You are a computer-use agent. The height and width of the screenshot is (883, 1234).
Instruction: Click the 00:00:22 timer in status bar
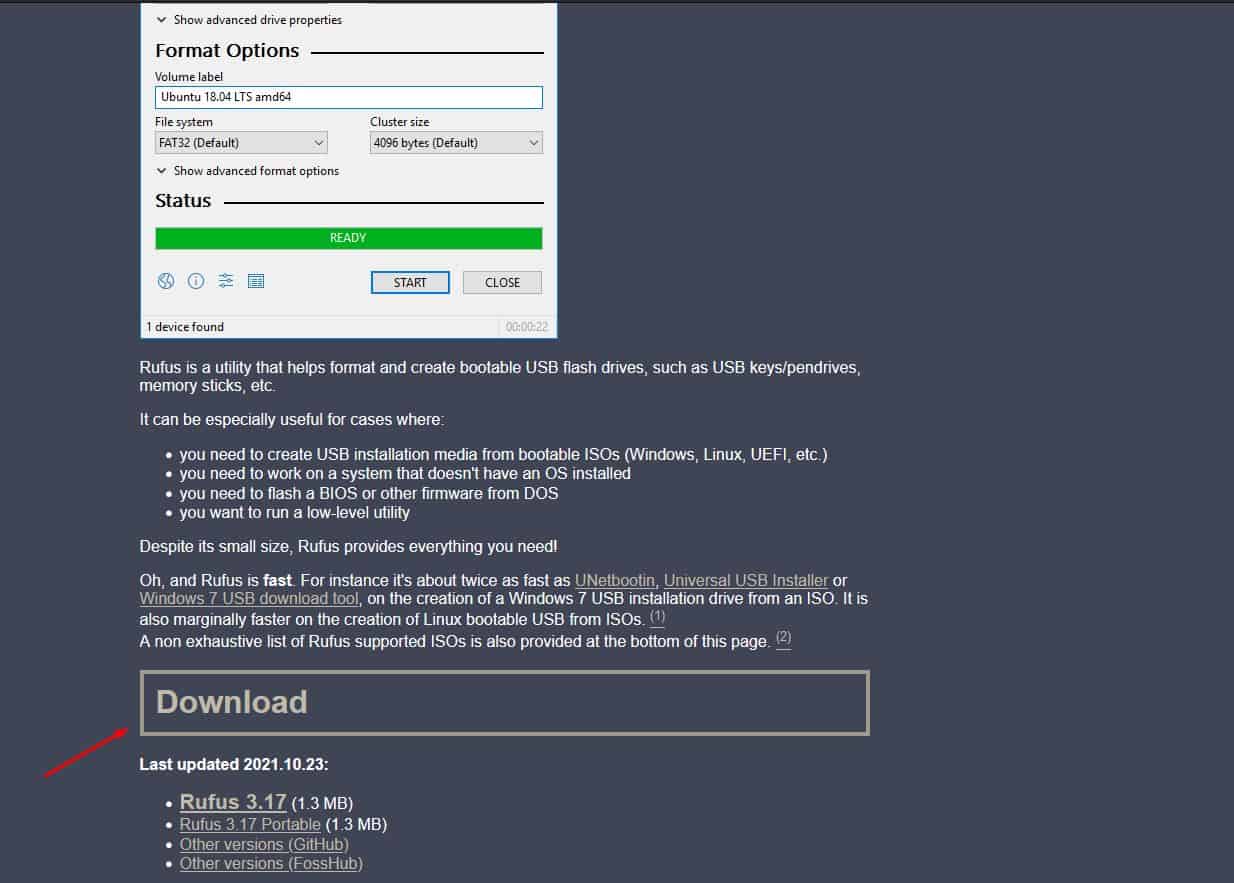click(527, 327)
